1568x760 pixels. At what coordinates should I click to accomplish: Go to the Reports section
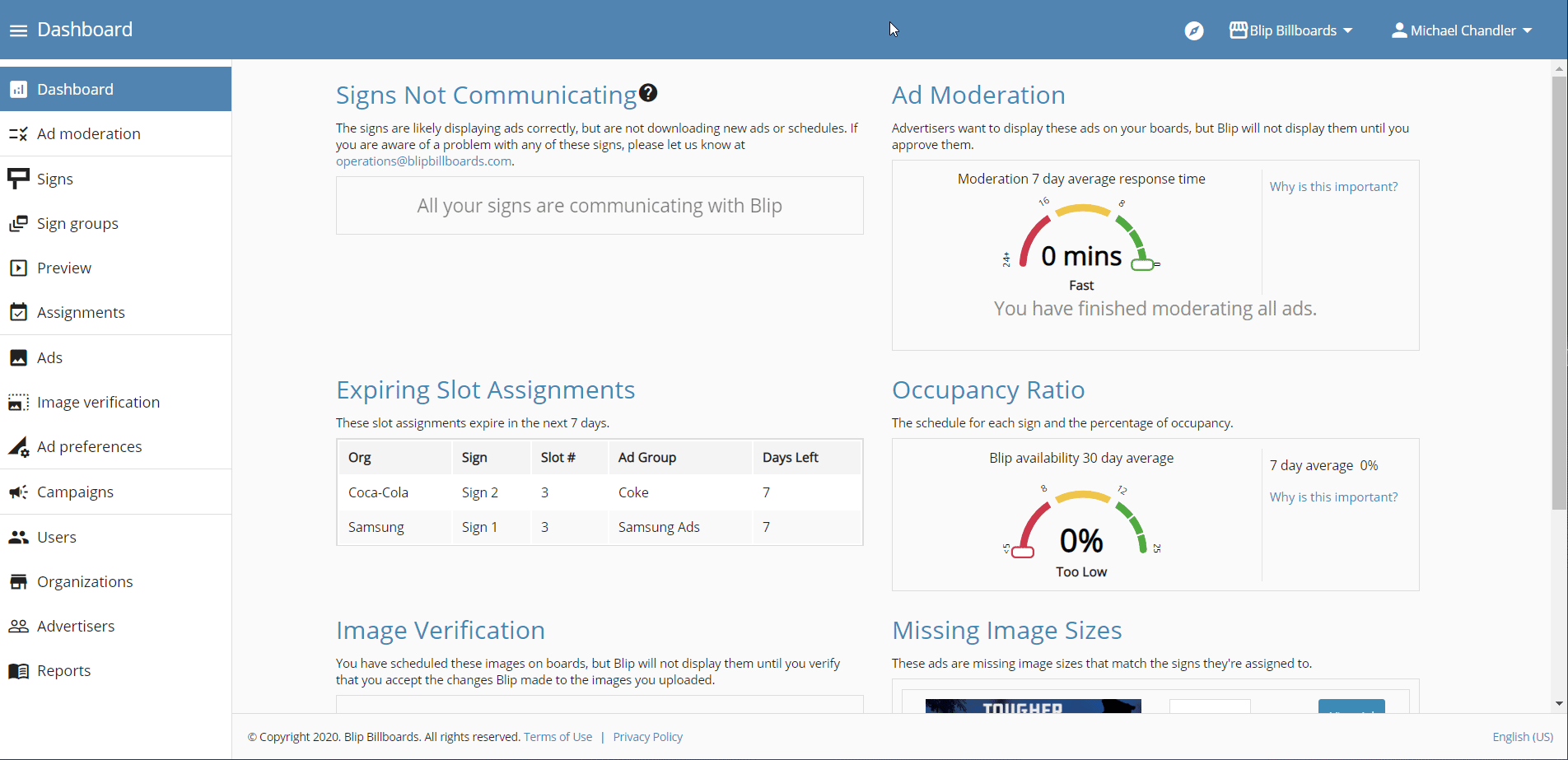click(x=63, y=669)
